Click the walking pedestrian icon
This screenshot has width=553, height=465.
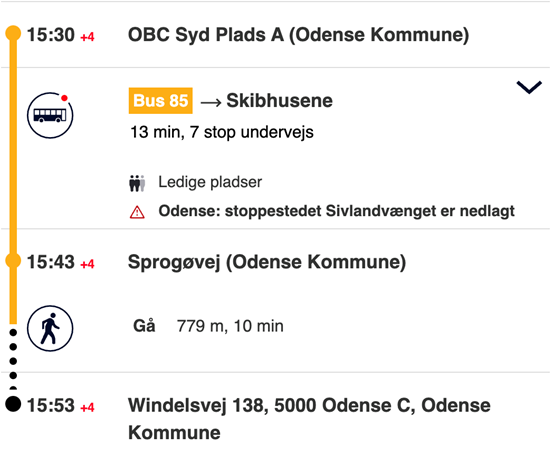coord(50,328)
